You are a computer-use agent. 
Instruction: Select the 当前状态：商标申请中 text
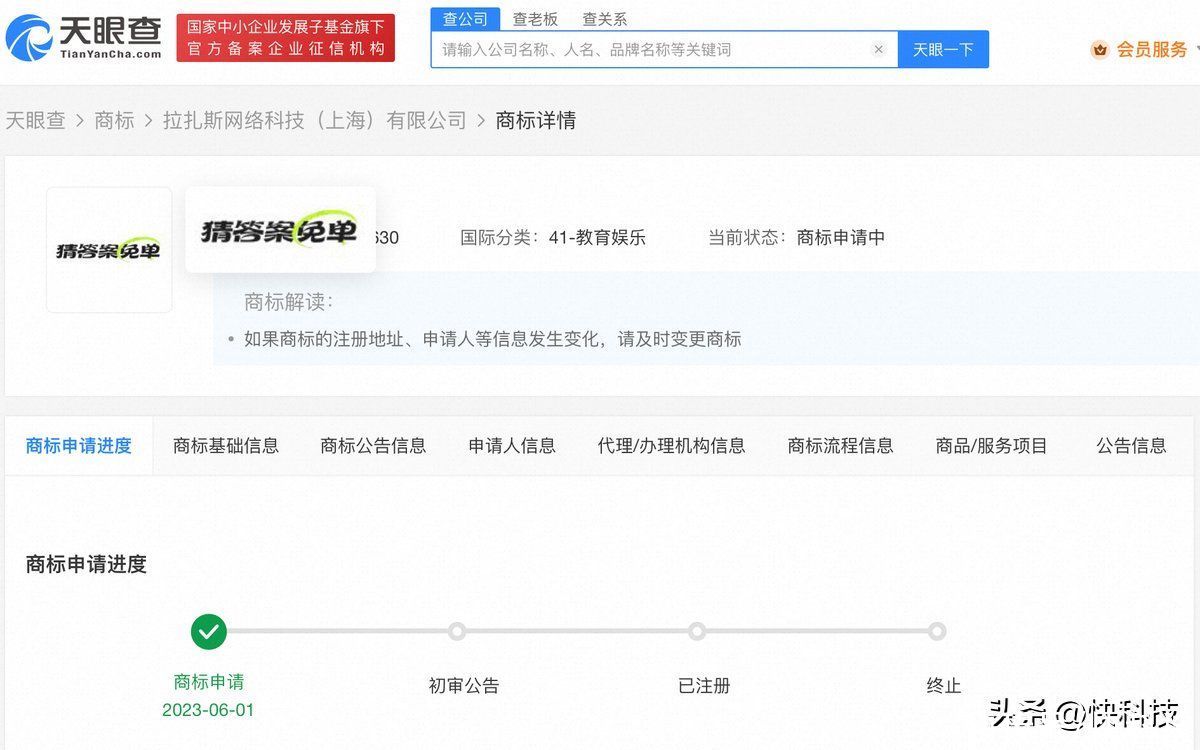click(797, 238)
